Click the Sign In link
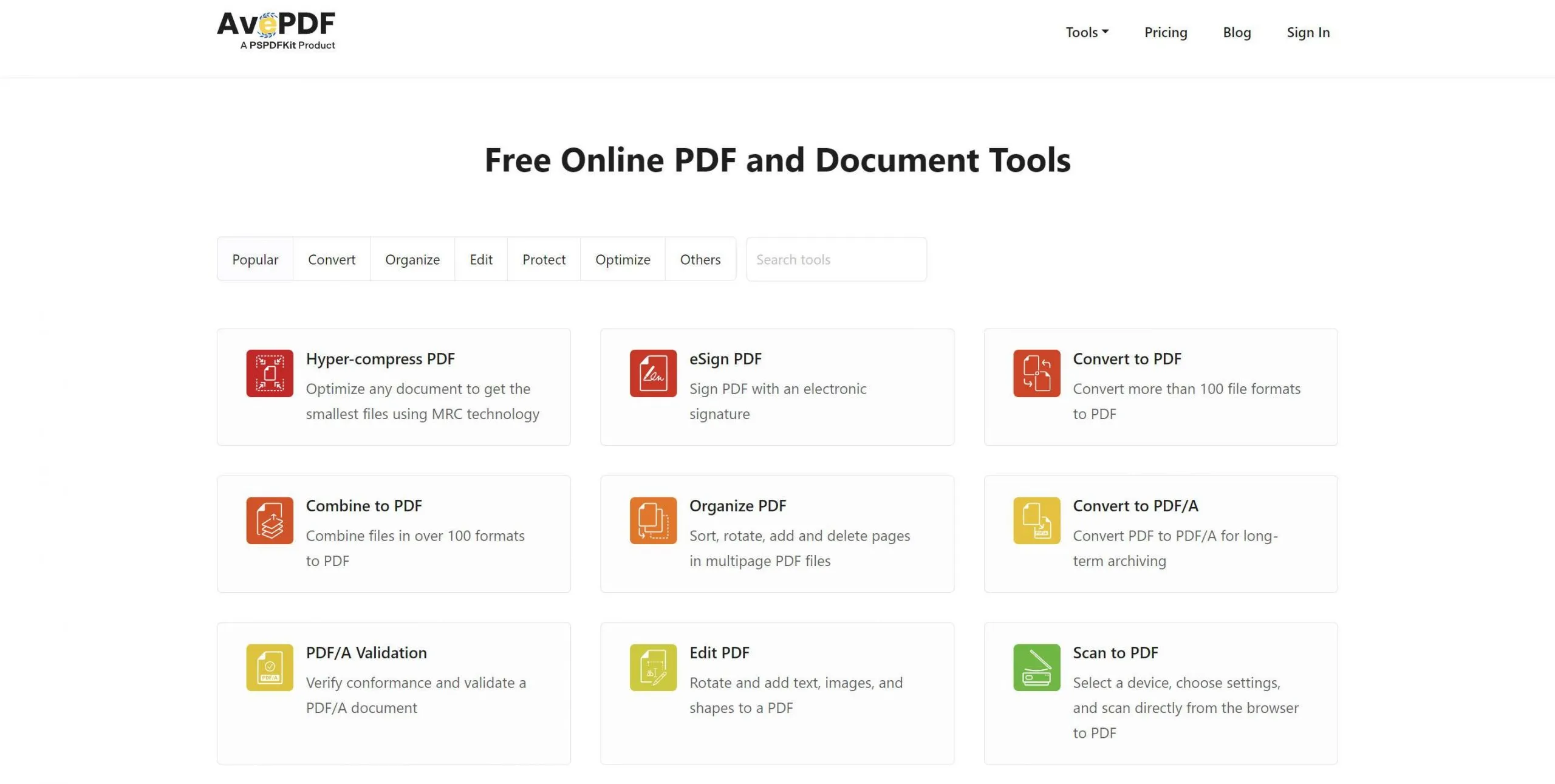This screenshot has width=1555, height=784. (1308, 32)
